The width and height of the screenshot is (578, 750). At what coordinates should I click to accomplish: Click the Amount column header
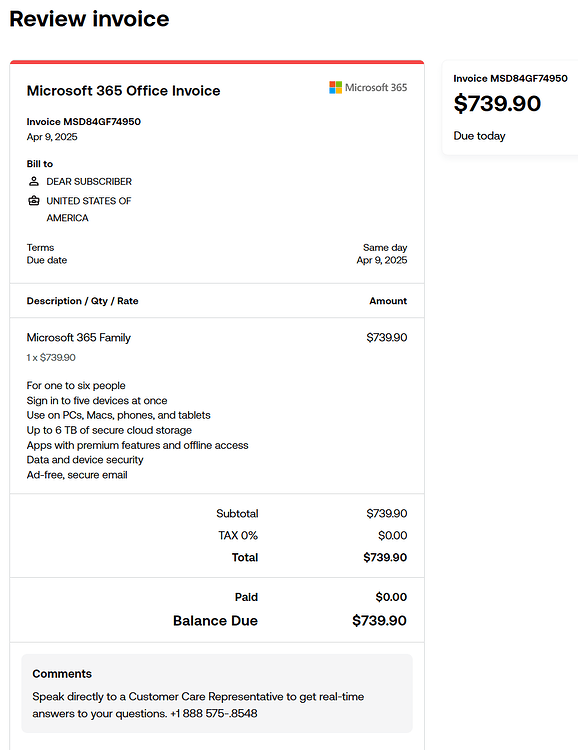[x=388, y=301]
